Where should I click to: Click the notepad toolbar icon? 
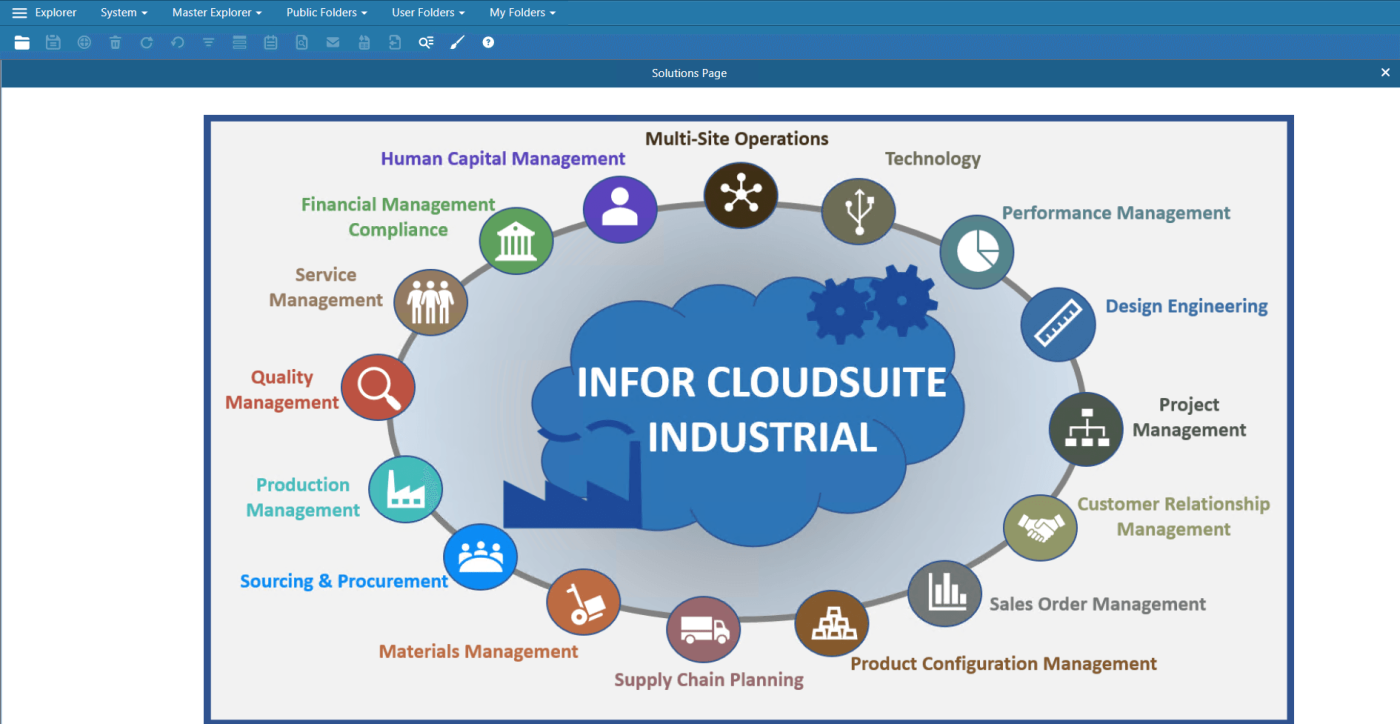click(270, 43)
